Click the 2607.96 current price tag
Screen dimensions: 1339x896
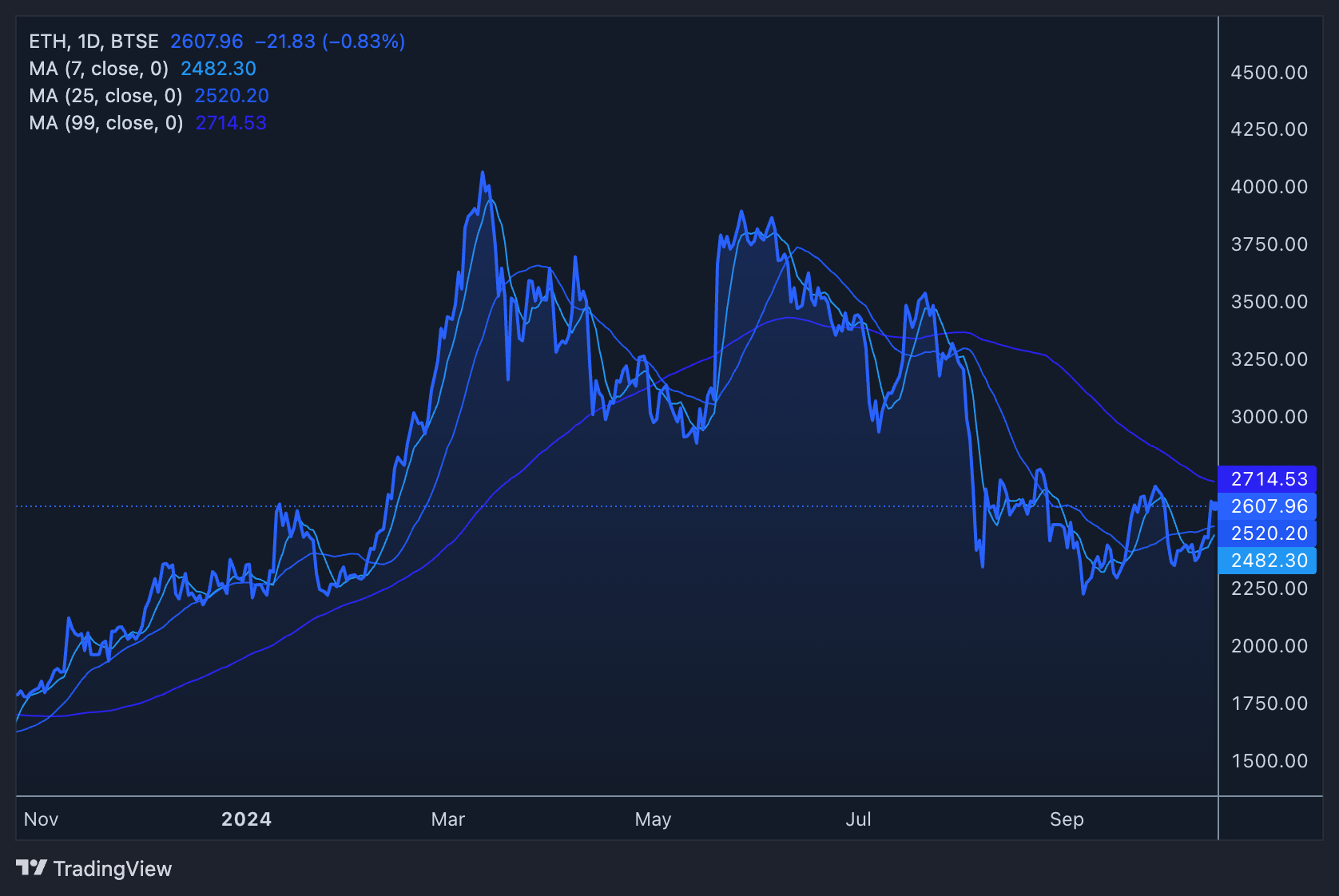pyautogui.click(x=1268, y=506)
